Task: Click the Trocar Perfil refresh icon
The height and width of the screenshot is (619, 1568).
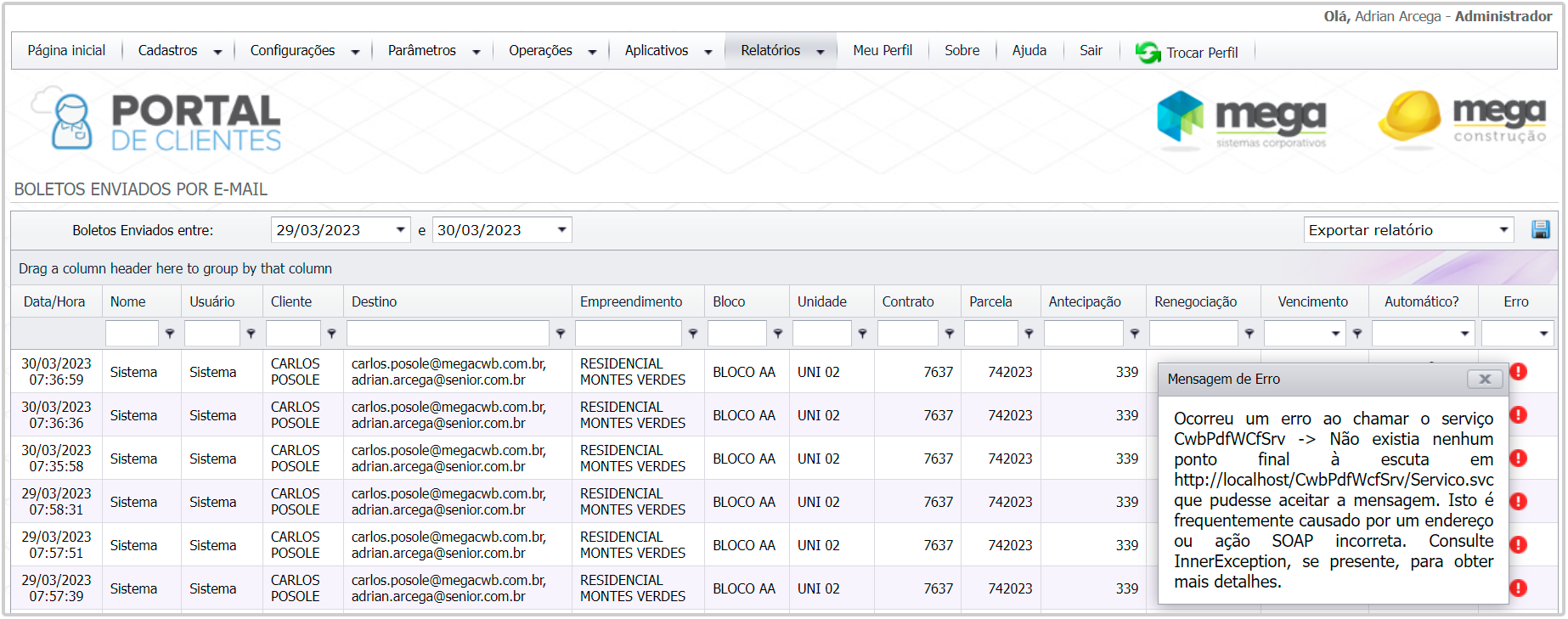Action: pyautogui.click(x=1148, y=53)
